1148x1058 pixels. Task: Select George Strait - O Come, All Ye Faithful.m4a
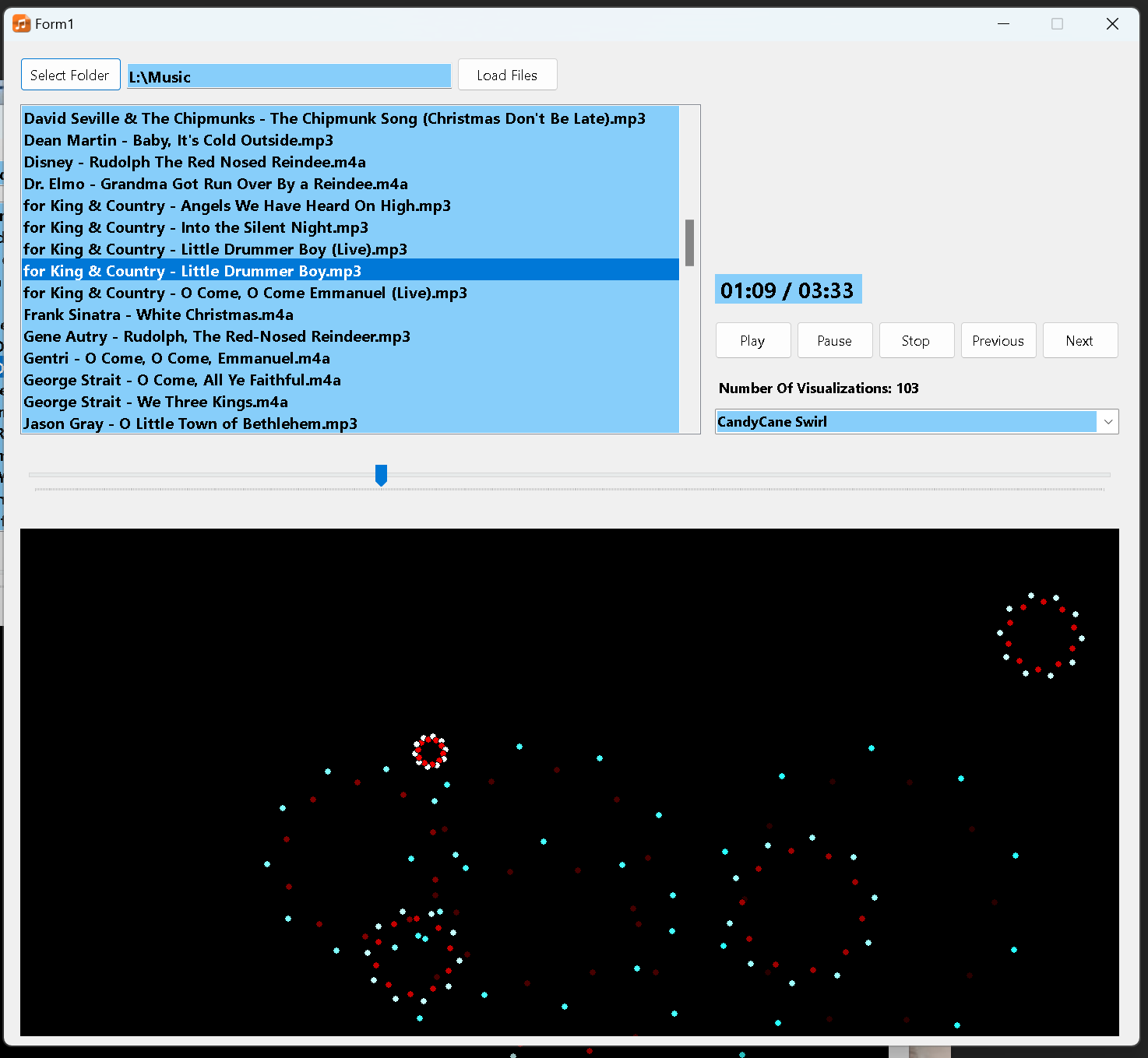click(350, 380)
